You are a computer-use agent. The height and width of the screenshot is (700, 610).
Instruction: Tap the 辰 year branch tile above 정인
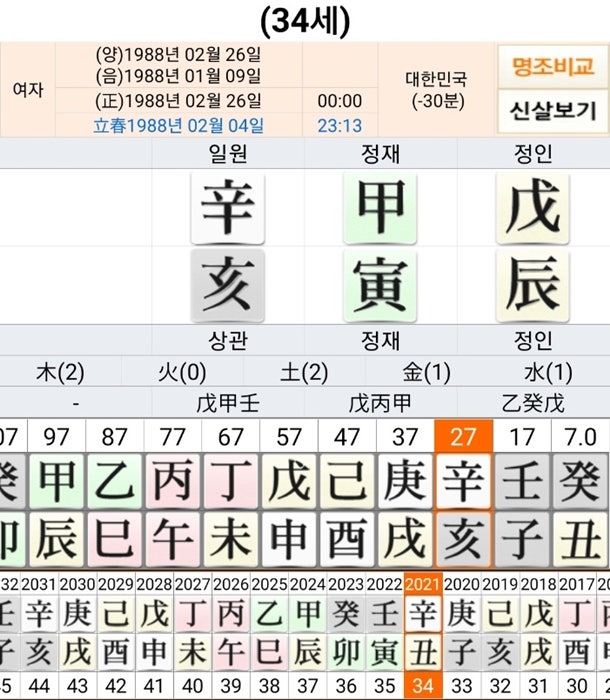(x=533, y=285)
